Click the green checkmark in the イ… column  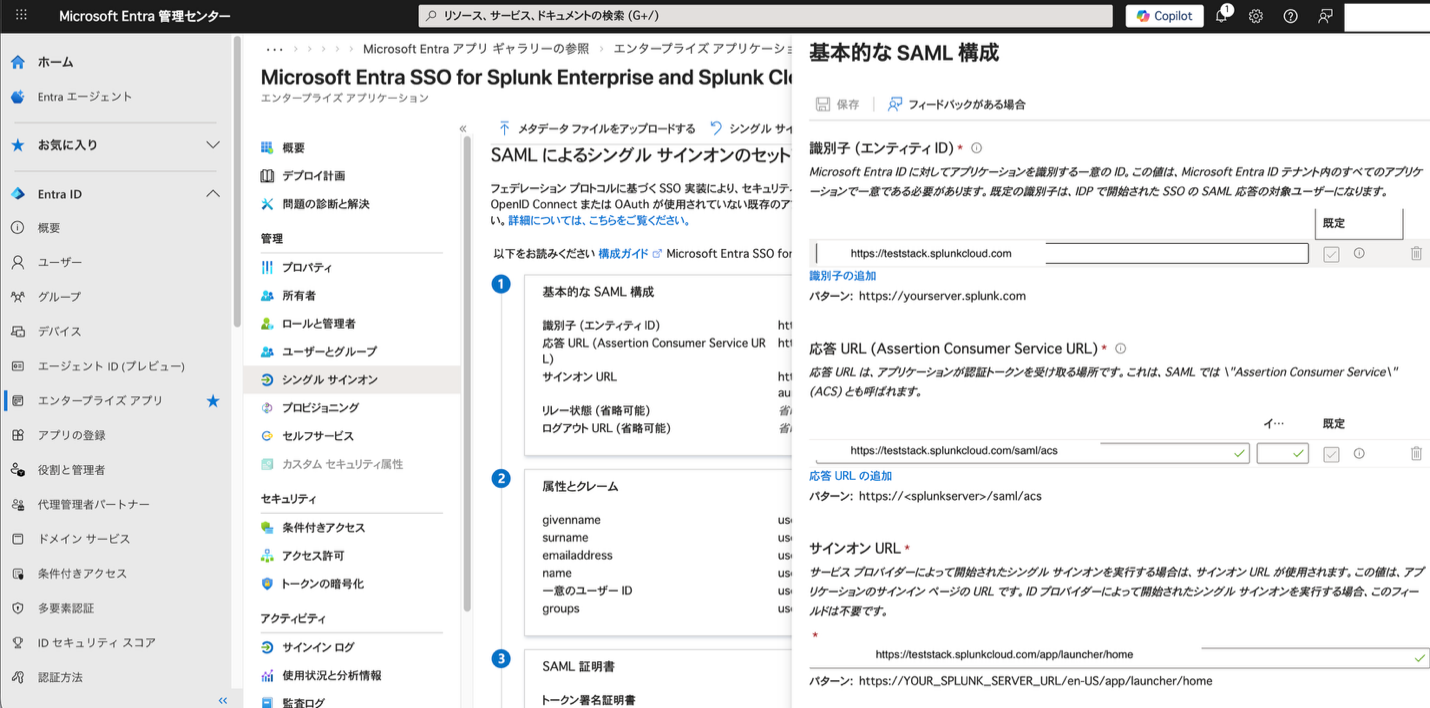pyautogui.click(x=1283, y=453)
